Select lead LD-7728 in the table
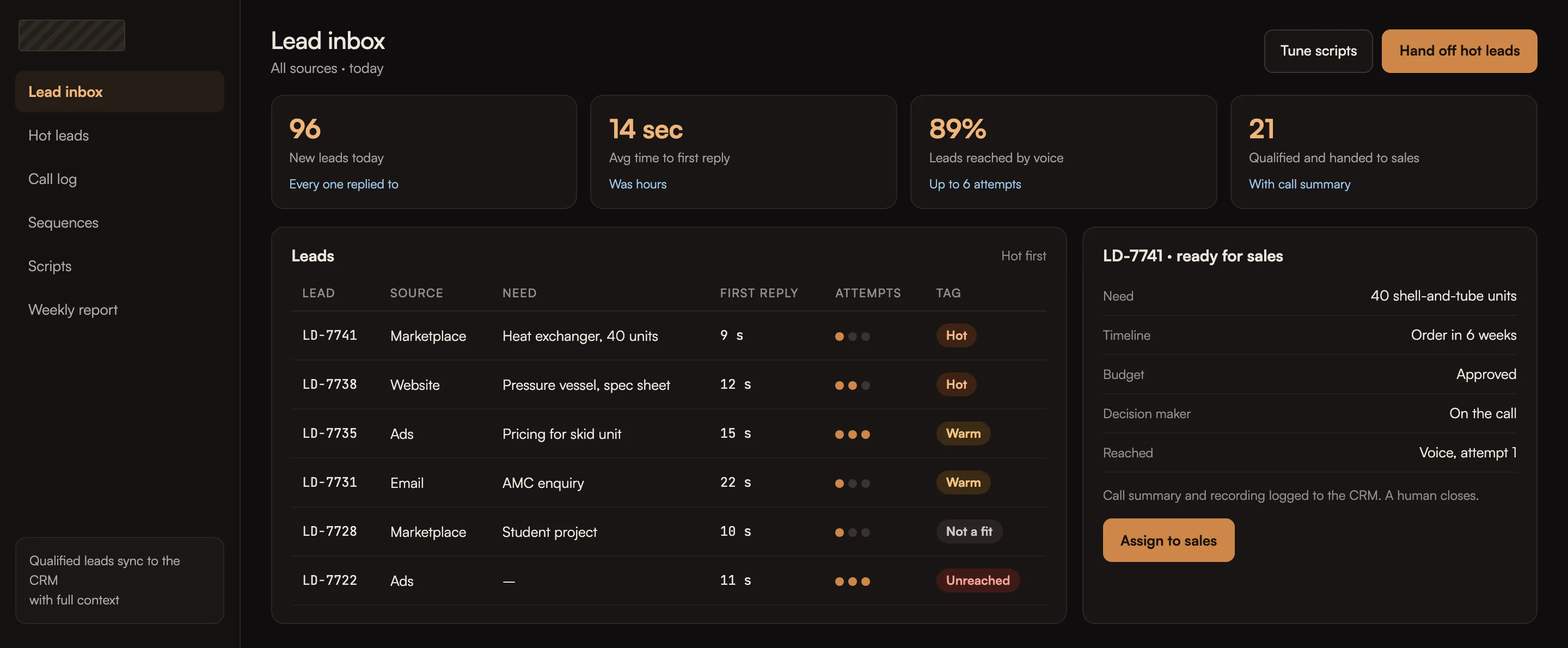Viewport: 1568px width, 648px height. (669, 531)
